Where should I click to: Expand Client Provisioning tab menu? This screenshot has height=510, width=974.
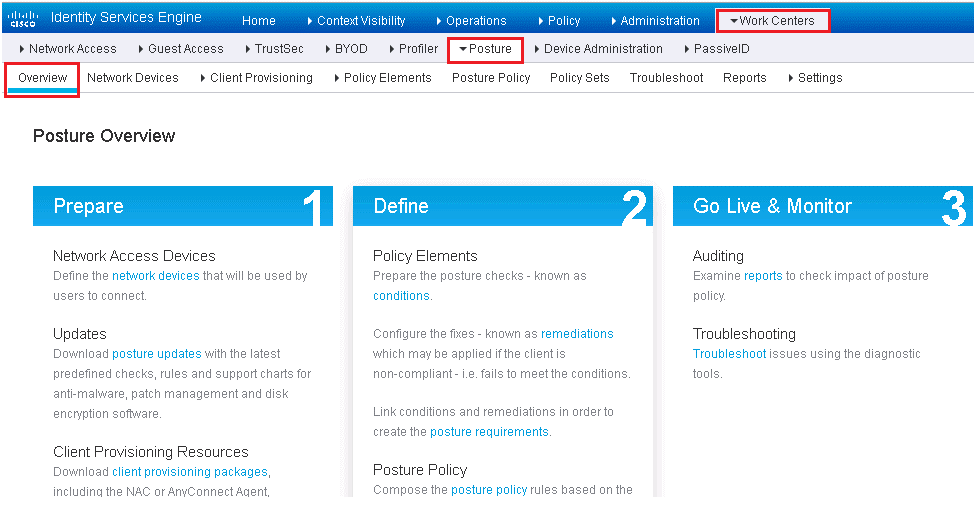click(x=257, y=78)
